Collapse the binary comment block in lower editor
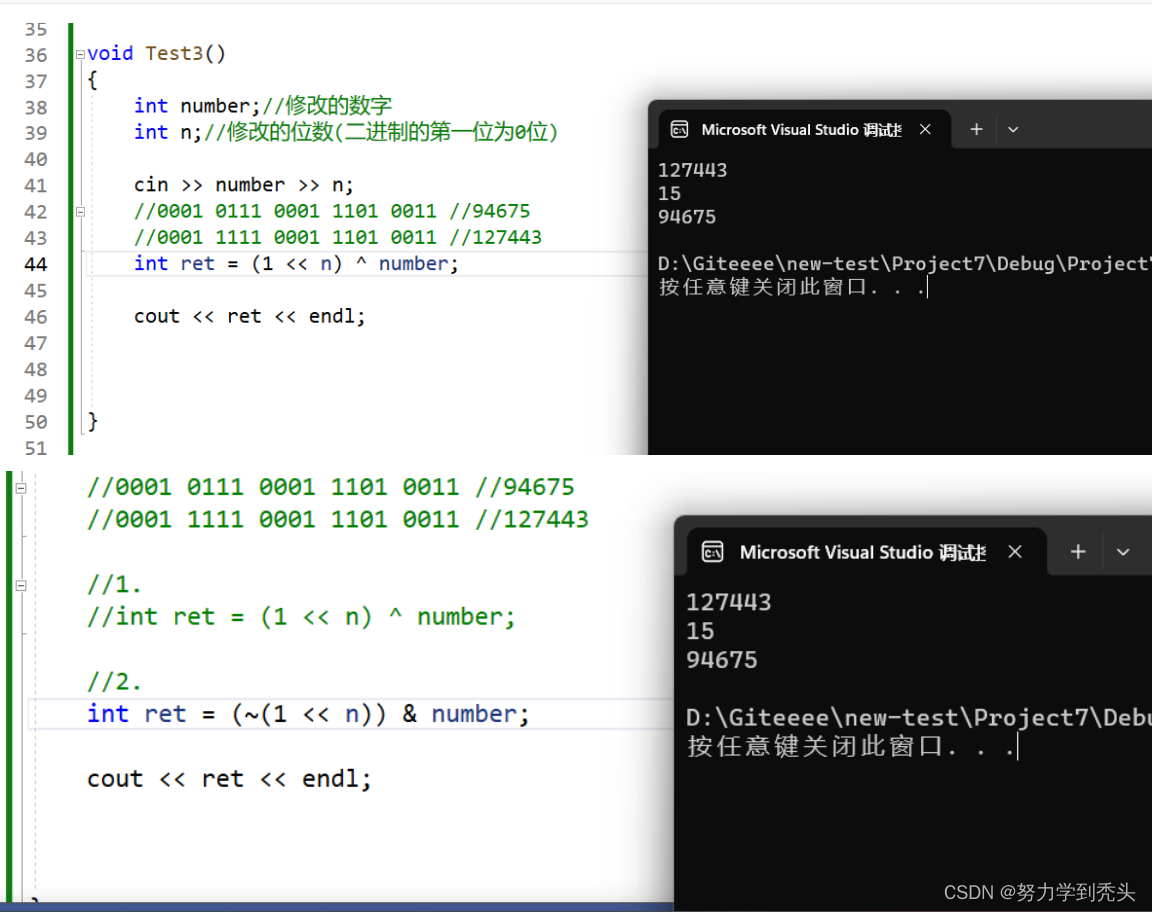 (21, 488)
